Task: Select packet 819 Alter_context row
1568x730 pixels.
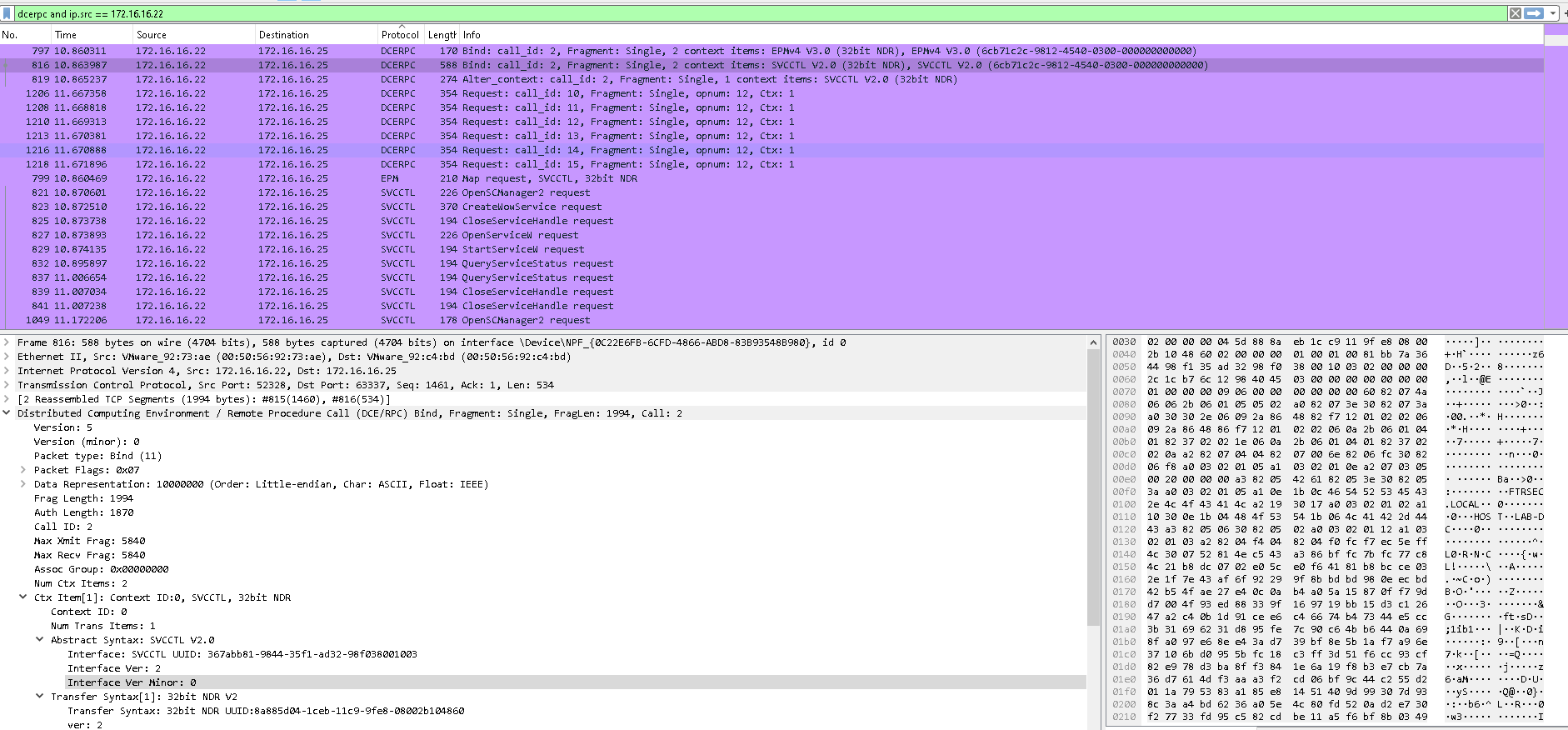Action: click(x=772, y=79)
